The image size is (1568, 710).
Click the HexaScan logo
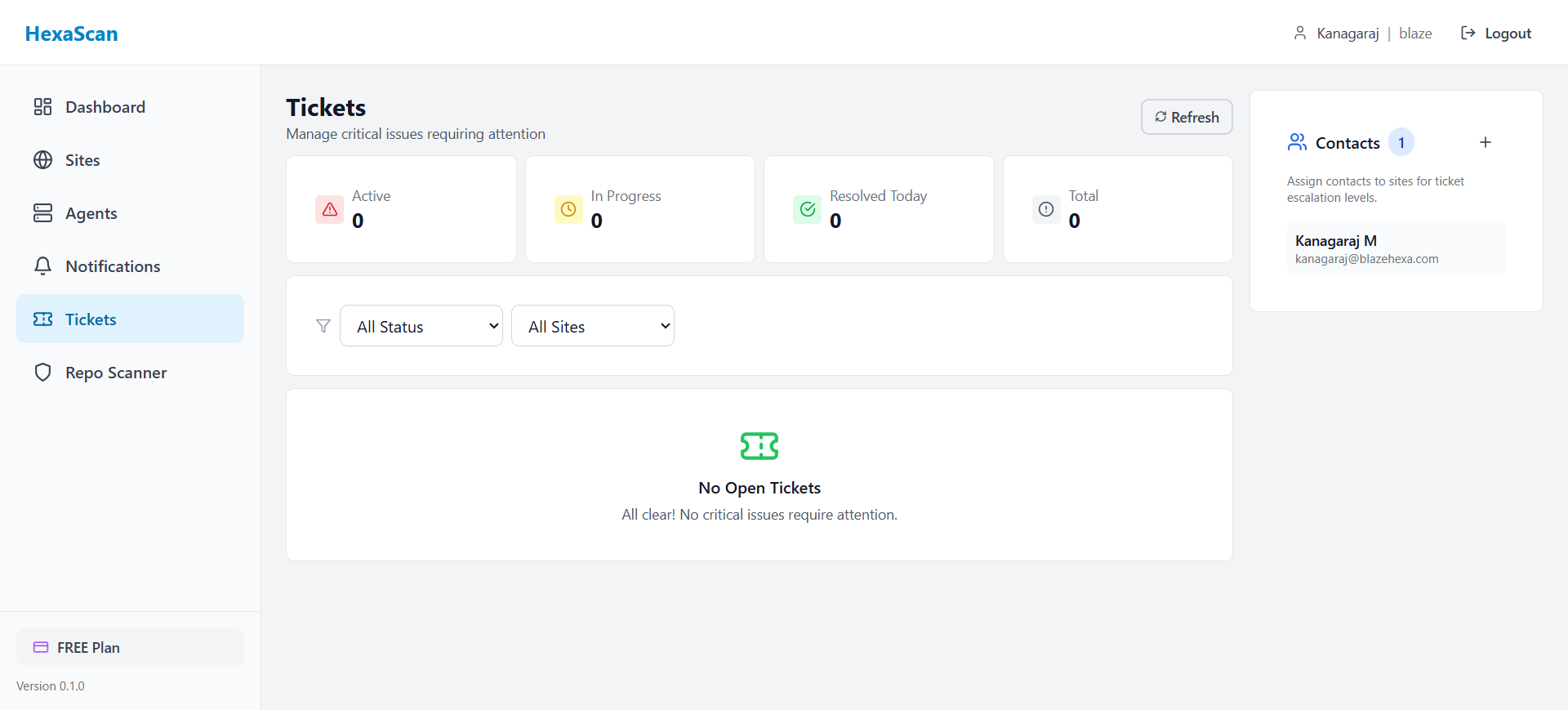pyautogui.click(x=71, y=33)
